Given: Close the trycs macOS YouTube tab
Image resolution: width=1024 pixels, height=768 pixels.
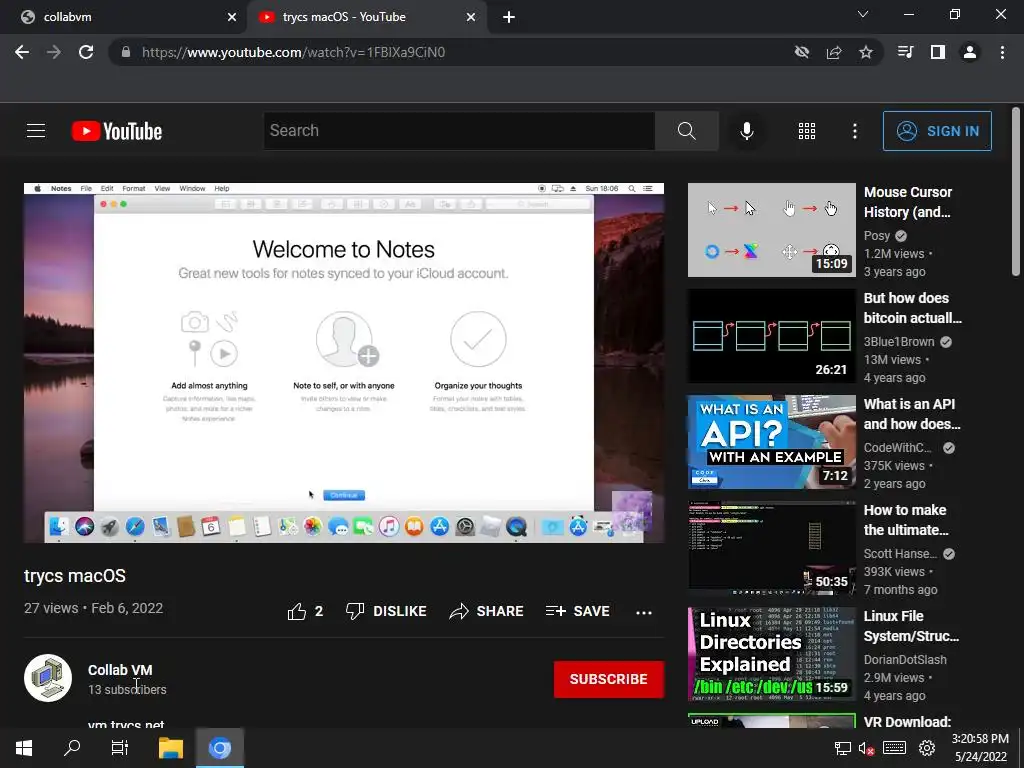Looking at the screenshot, I should click(x=471, y=17).
